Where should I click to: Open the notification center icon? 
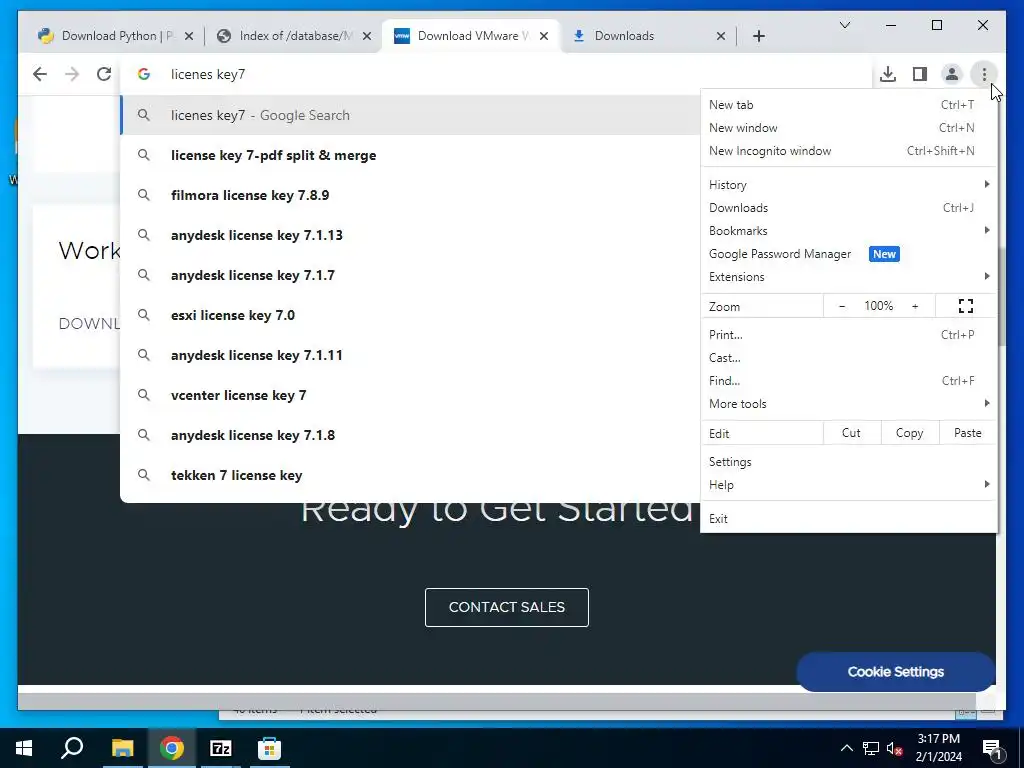coord(992,749)
